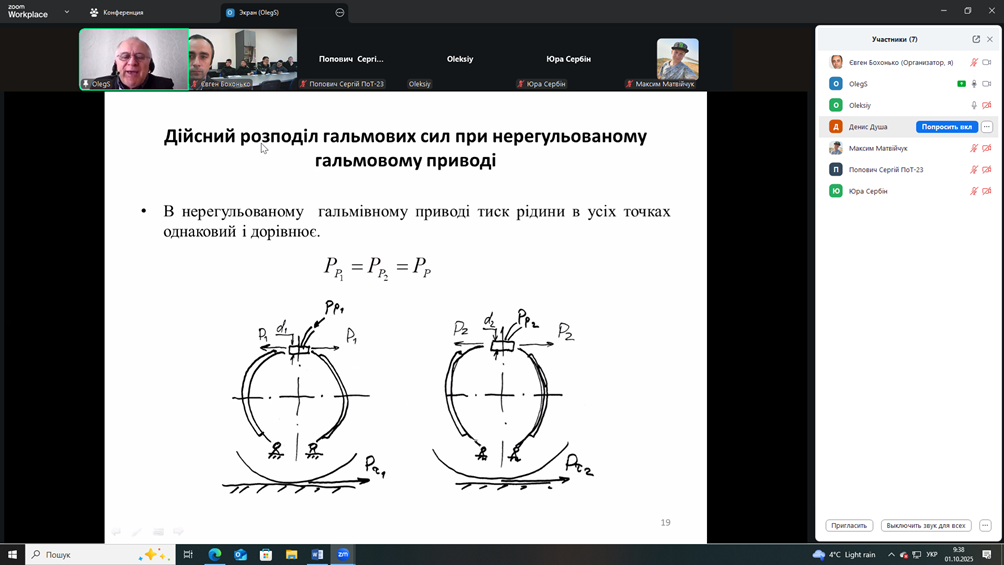This screenshot has height=565, width=1004.
Task: Show hidden system tray icons
Action: pos(891,554)
